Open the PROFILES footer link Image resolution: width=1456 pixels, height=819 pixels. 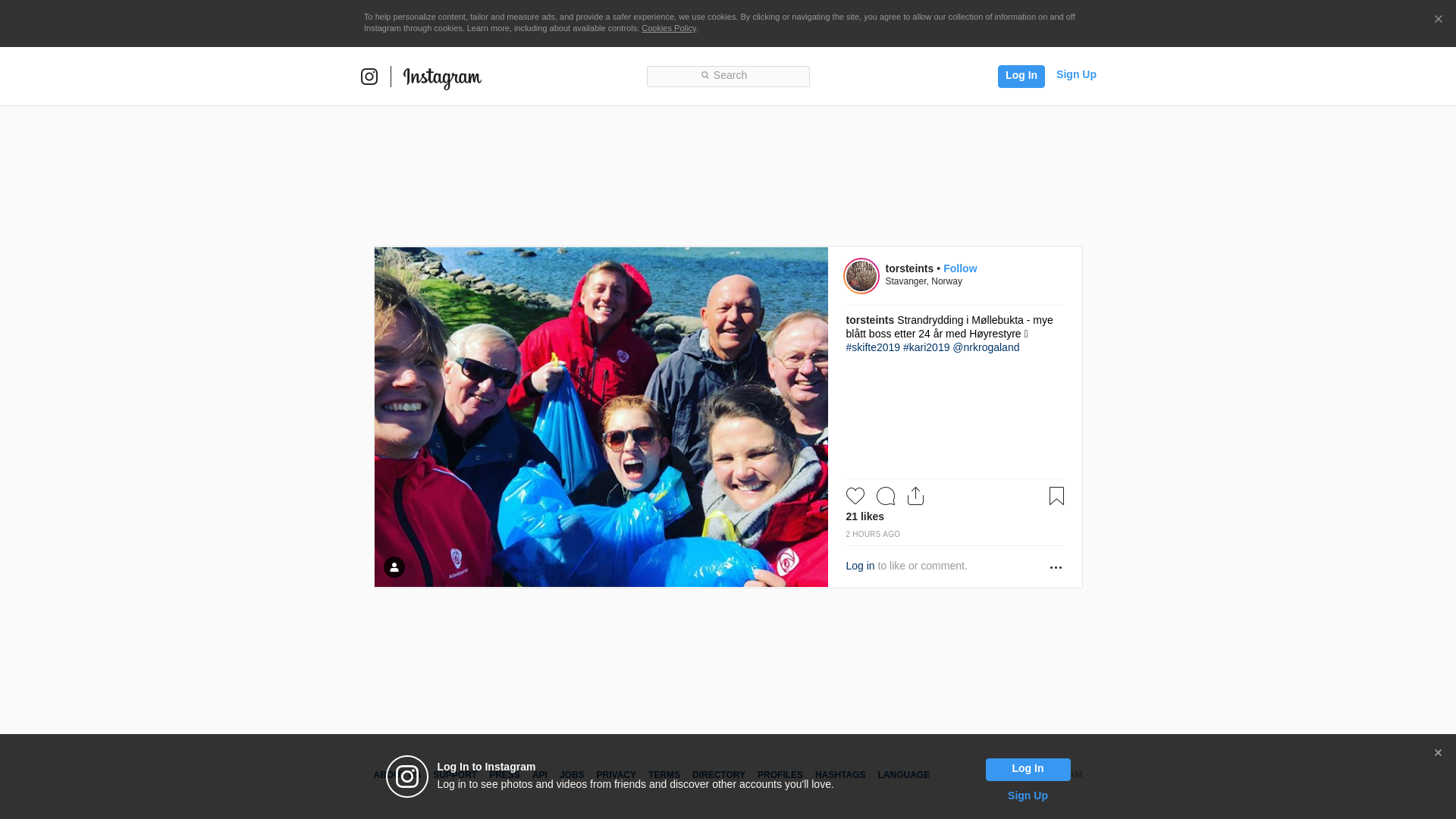pyautogui.click(x=780, y=775)
